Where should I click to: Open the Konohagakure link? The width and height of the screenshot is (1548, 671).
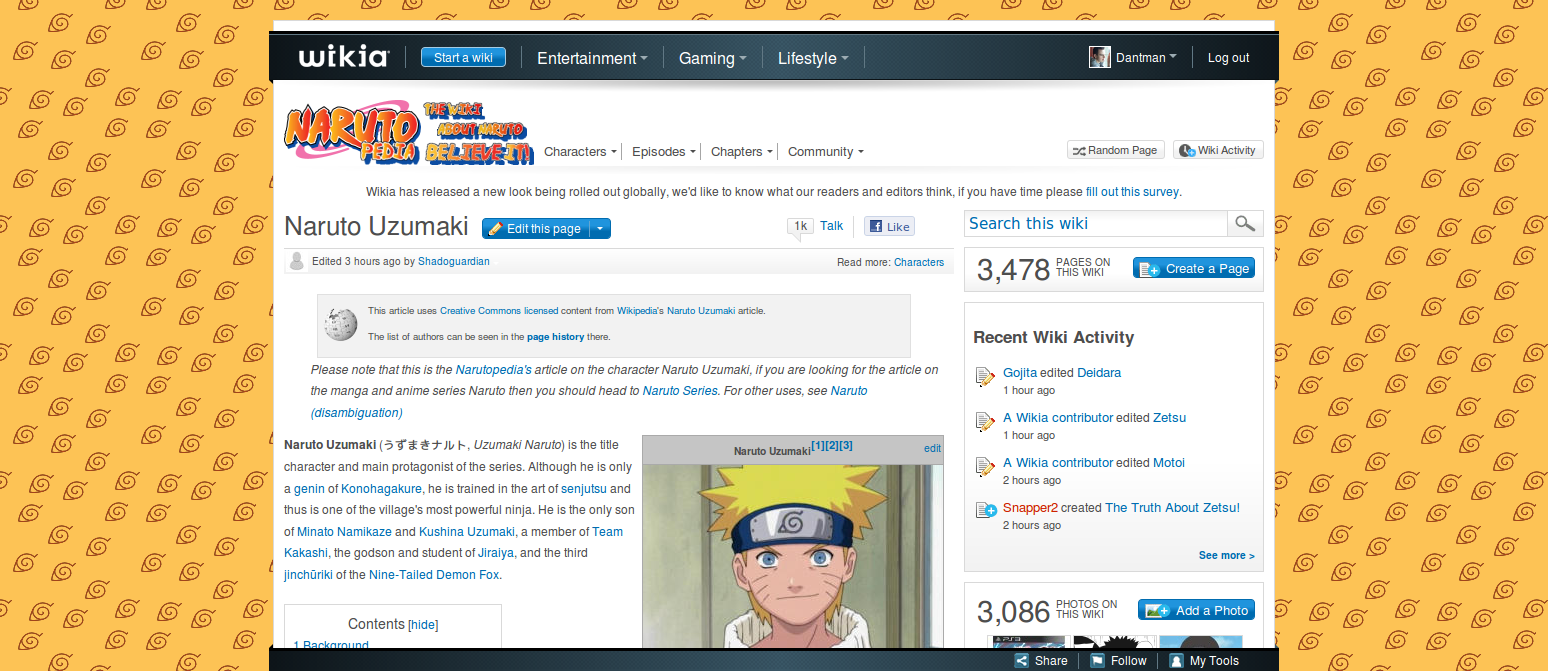coord(381,489)
